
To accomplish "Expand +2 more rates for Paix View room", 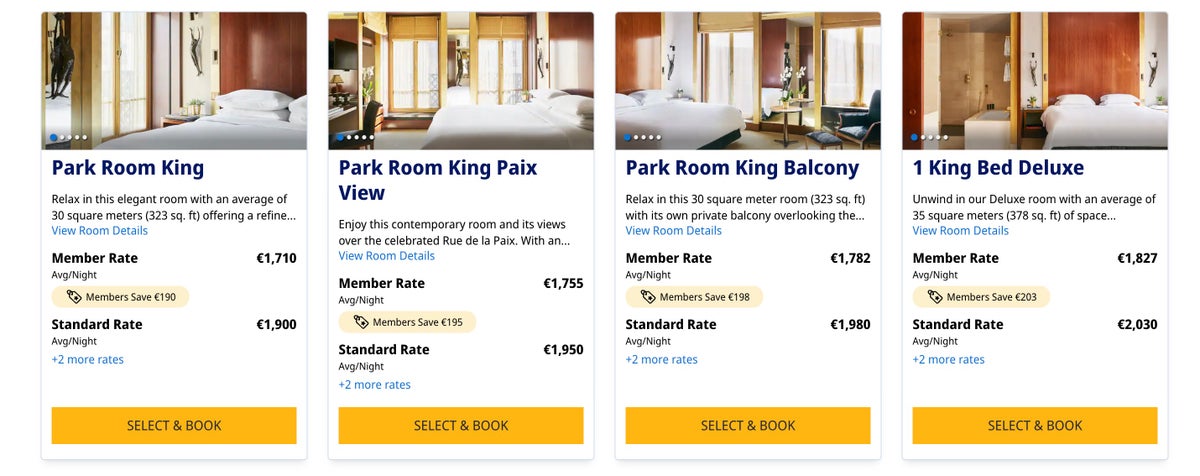I will coord(375,384).
